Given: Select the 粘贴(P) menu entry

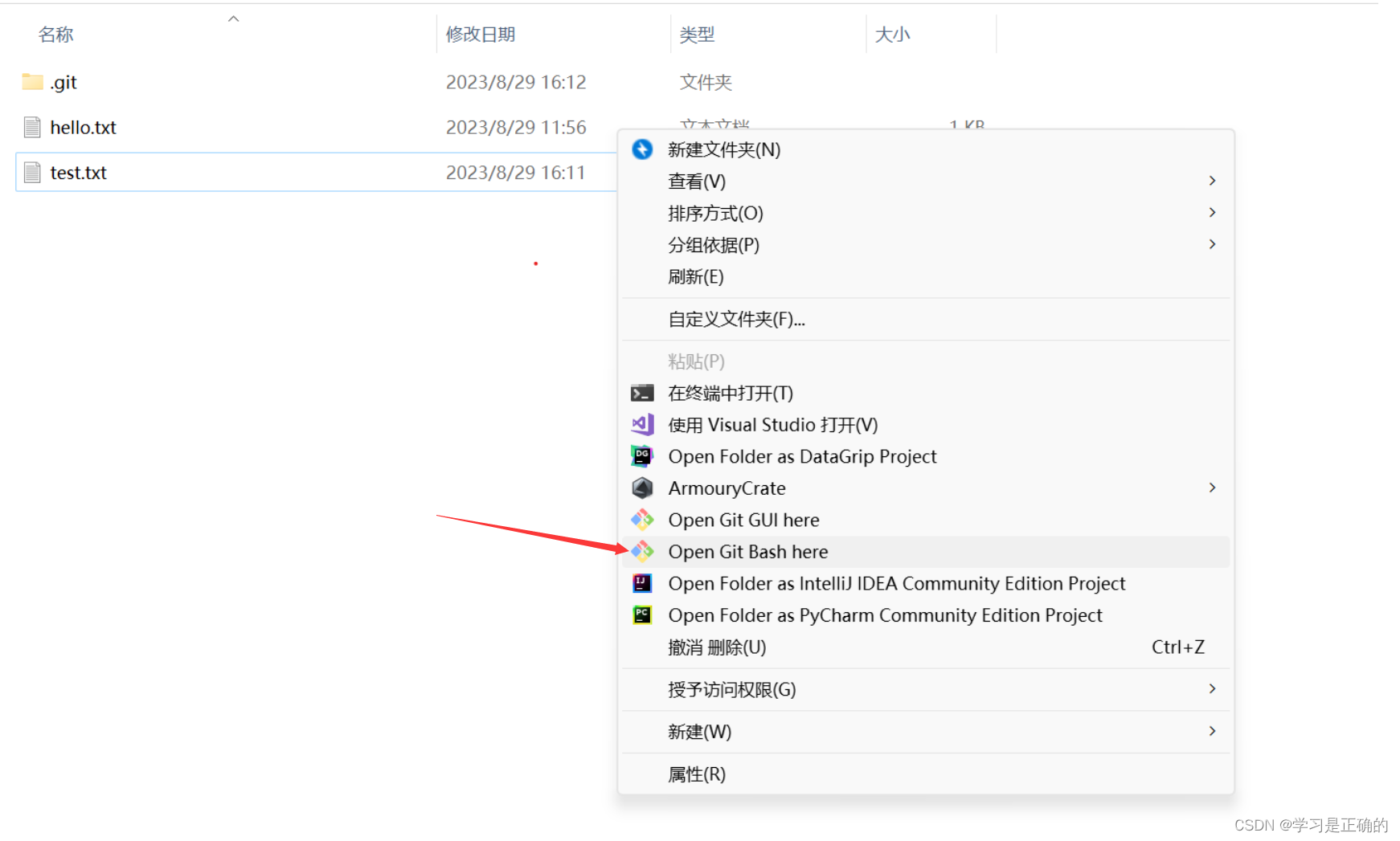Looking at the screenshot, I should tap(926, 361).
